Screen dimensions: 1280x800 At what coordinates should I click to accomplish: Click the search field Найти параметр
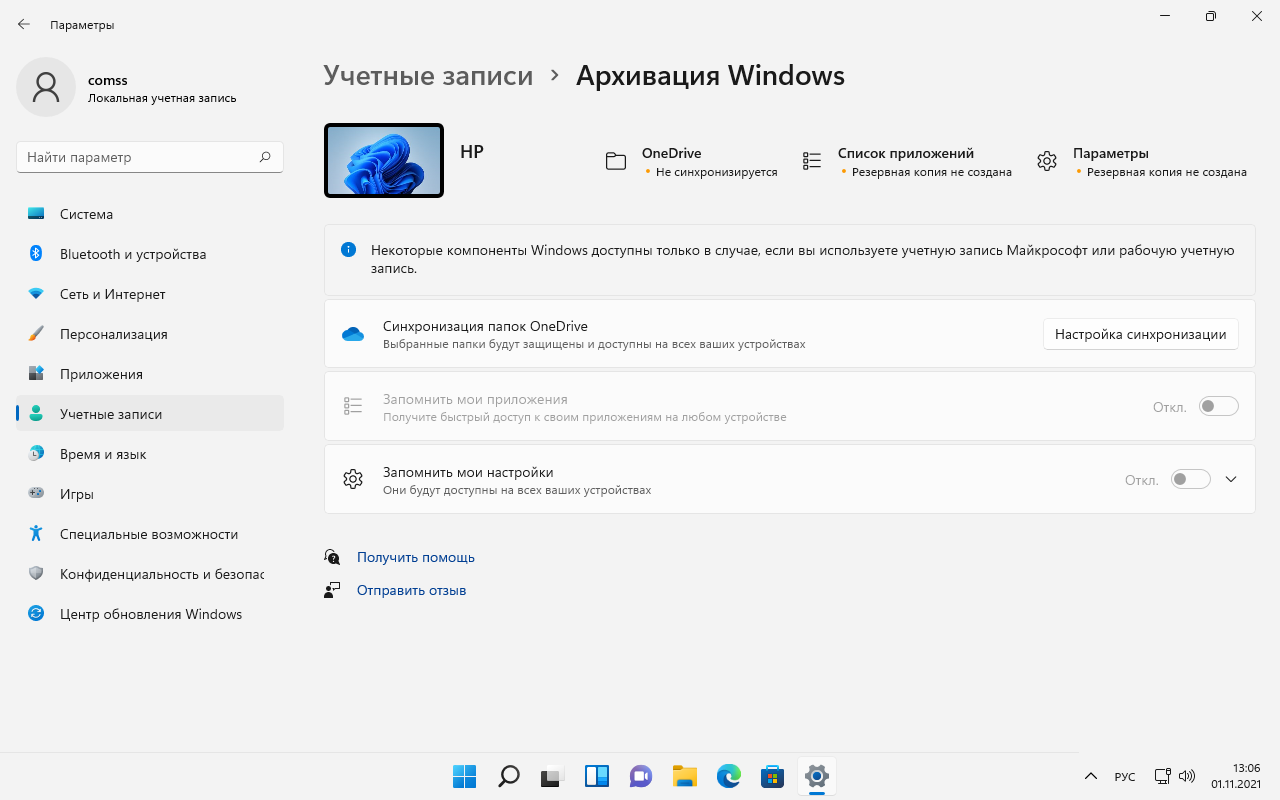click(150, 157)
